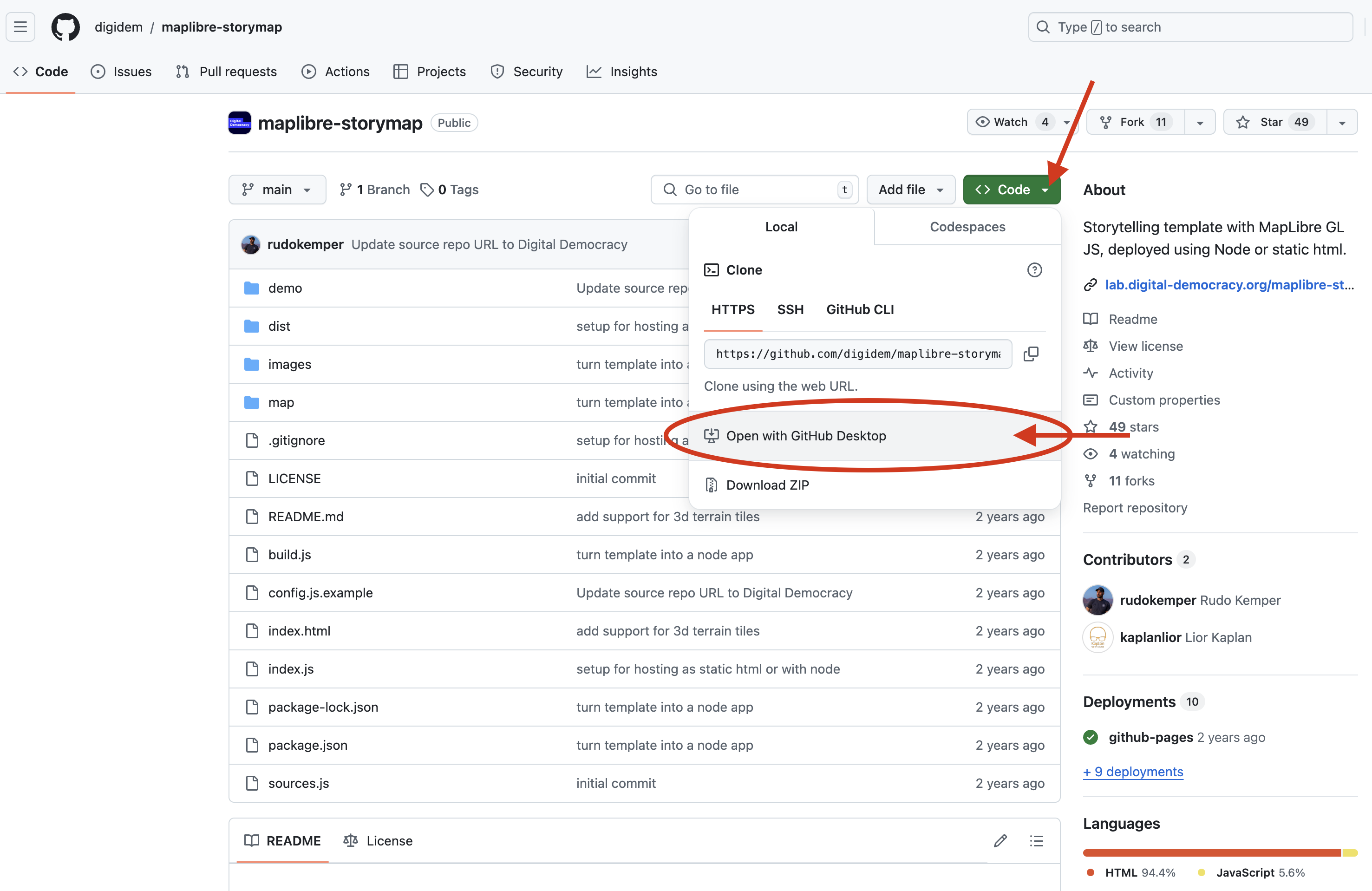Open the README outline list icon

point(1036,841)
